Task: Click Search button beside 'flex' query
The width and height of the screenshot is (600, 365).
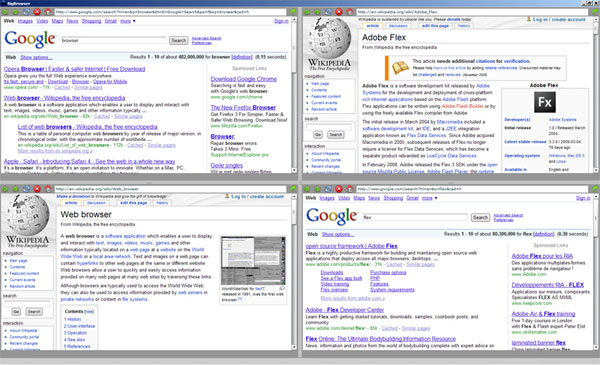Action: coord(480,217)
